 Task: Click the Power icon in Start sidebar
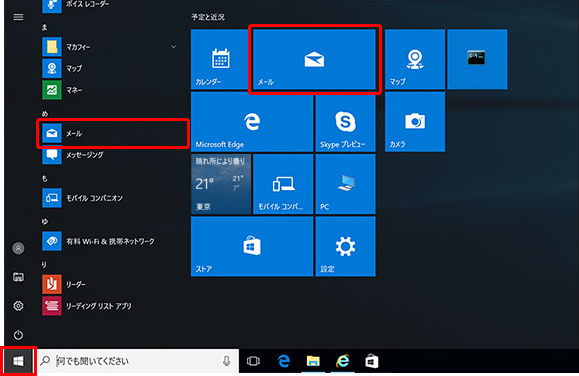[x=18, y=335]
